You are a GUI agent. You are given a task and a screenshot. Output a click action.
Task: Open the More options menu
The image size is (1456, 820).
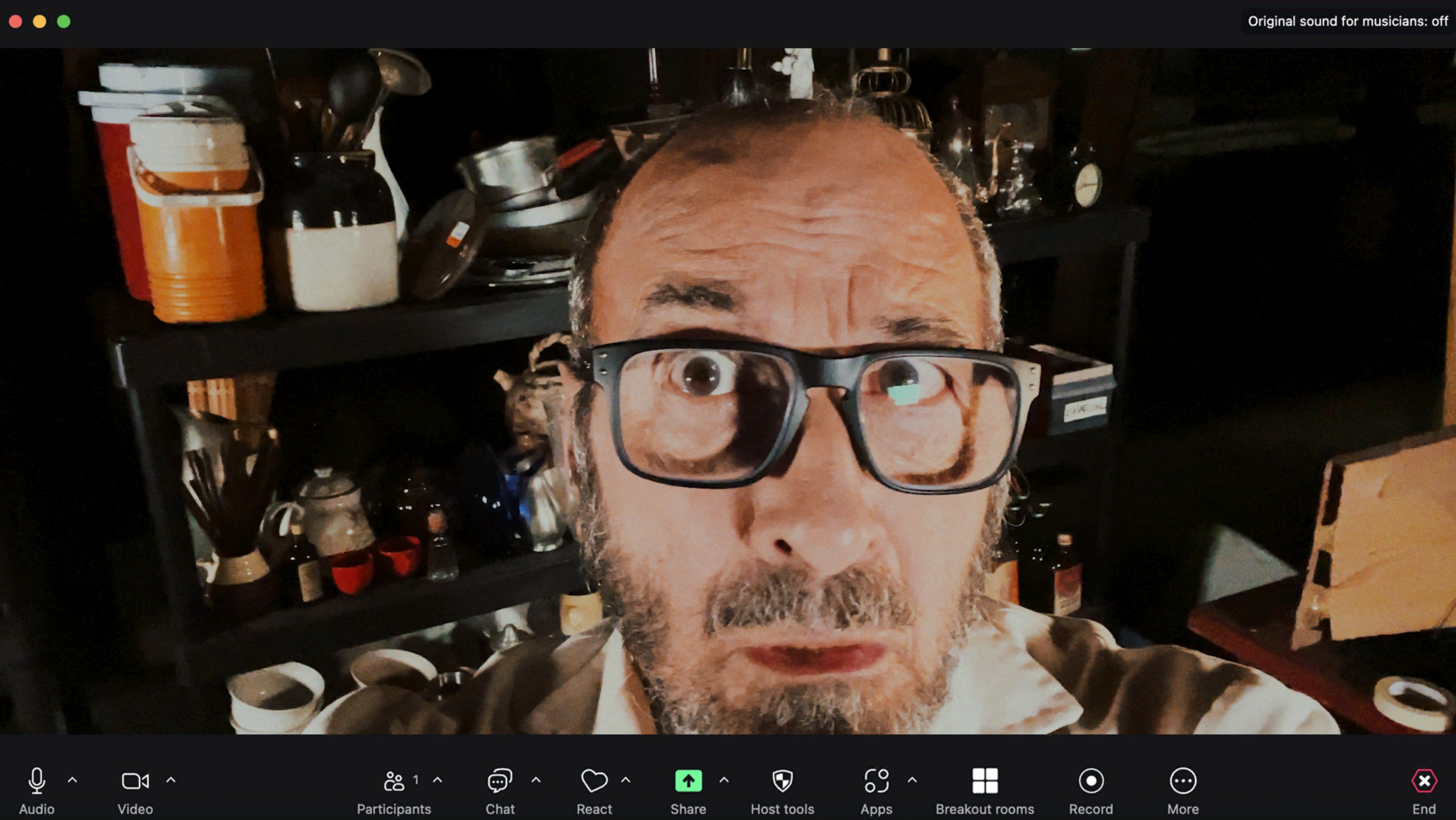[x=1182, y=781]
